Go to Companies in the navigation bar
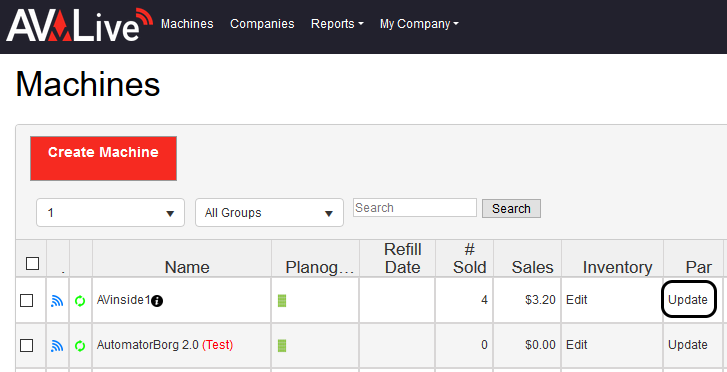The image size is (727, 372). tap(262, 24)
